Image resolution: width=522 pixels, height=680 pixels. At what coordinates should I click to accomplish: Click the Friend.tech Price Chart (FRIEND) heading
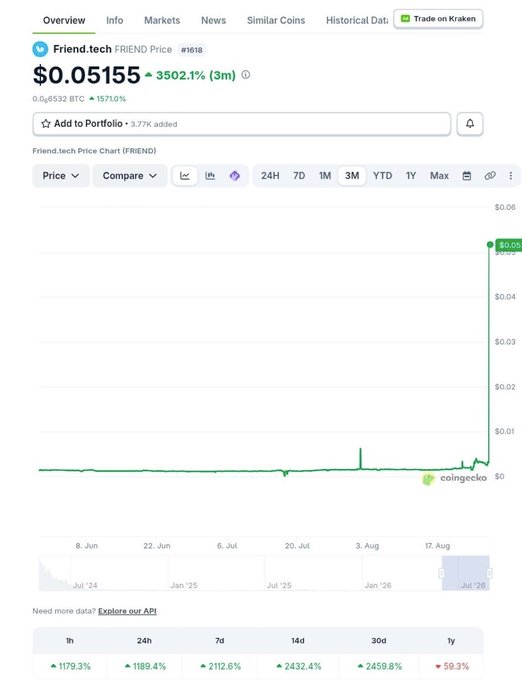[94, 151]
